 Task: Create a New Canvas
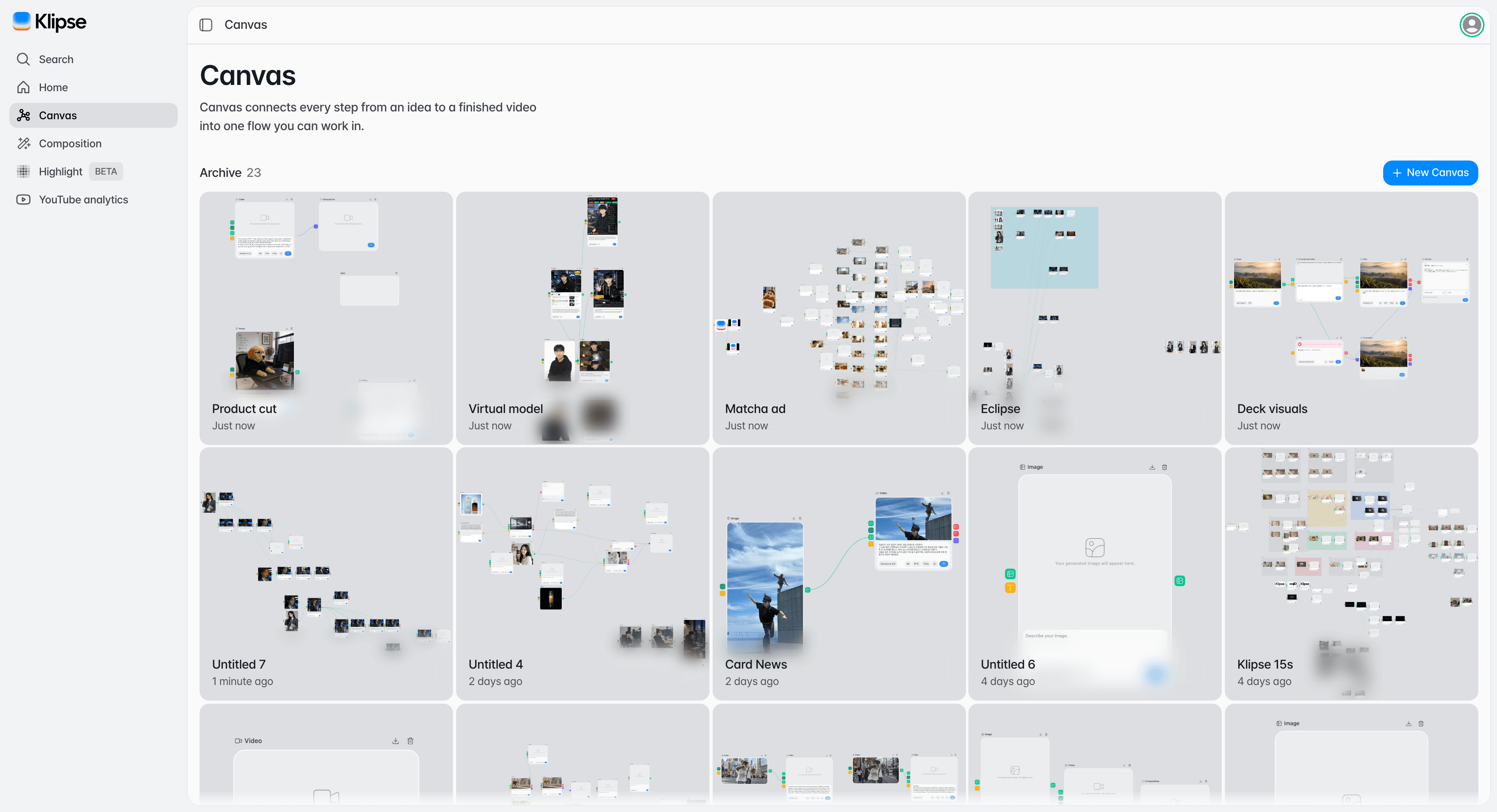(1430, 173)
